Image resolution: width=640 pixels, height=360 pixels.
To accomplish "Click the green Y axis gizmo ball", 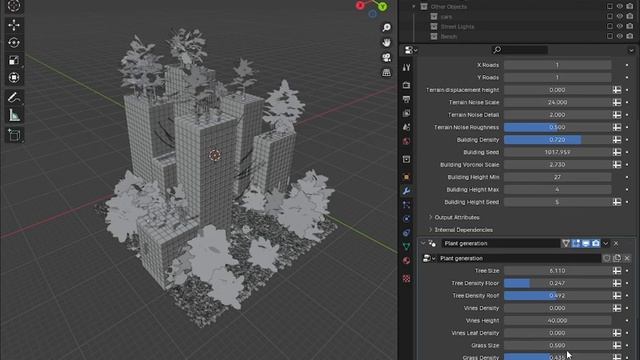I will (x=382, y=7).
